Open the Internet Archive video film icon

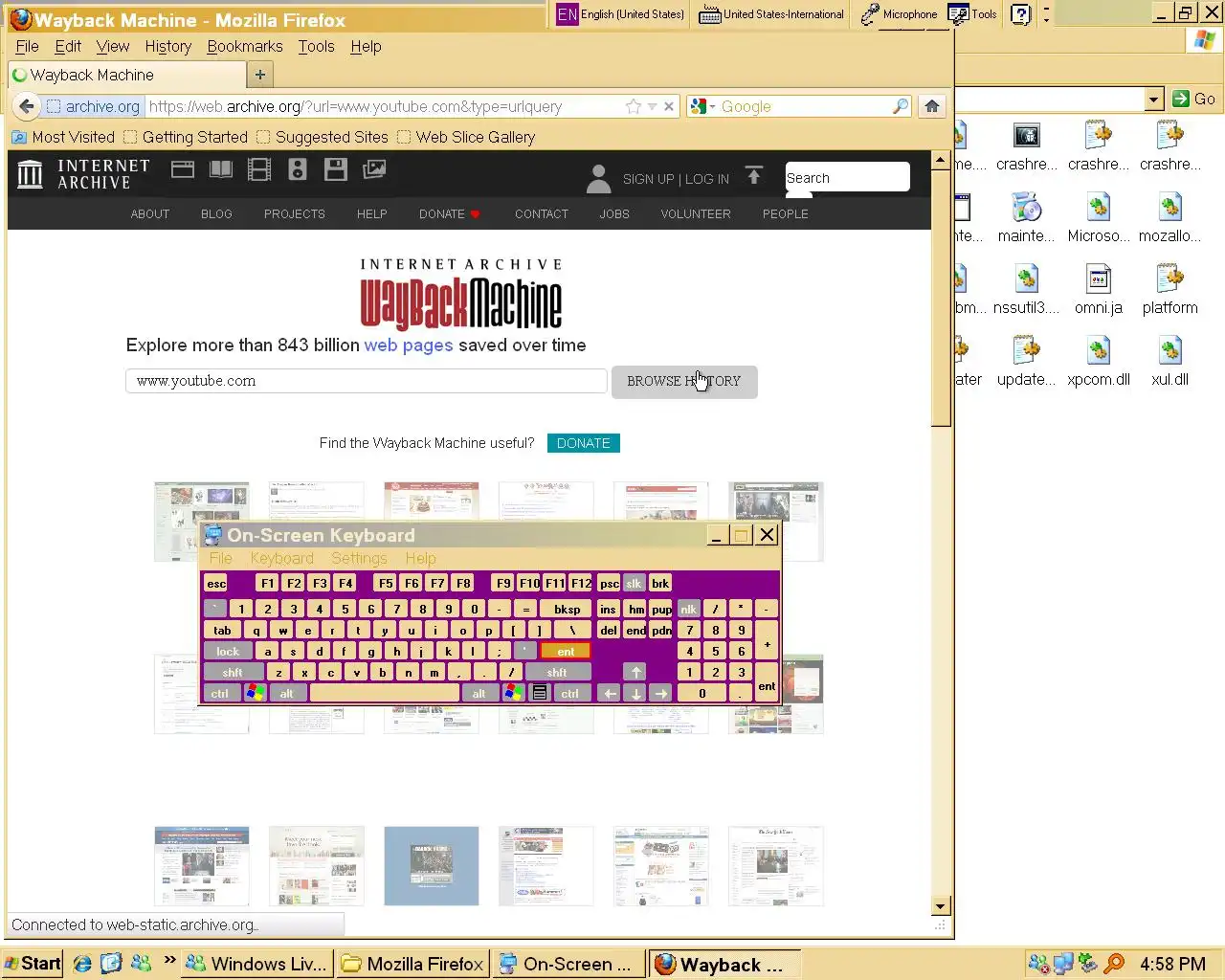[259, 169]
